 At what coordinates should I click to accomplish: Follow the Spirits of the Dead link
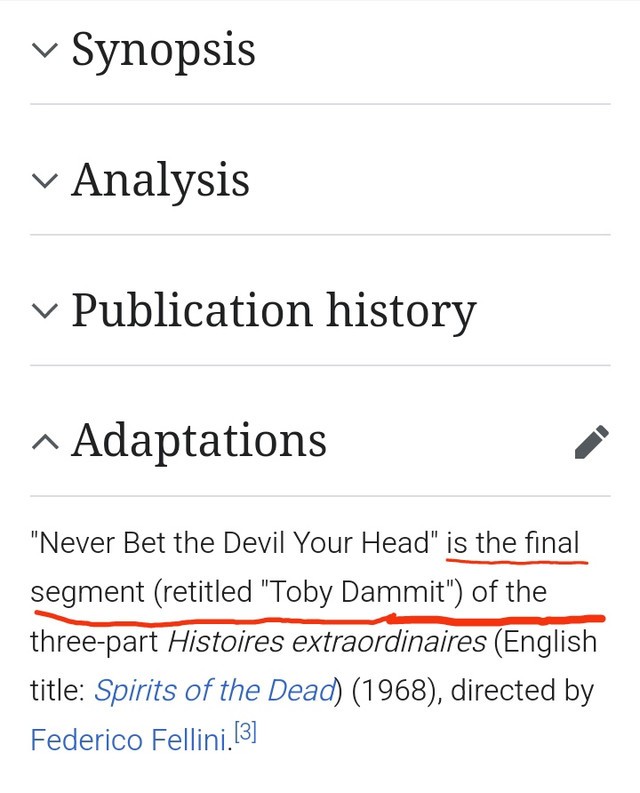pos(215,690)
